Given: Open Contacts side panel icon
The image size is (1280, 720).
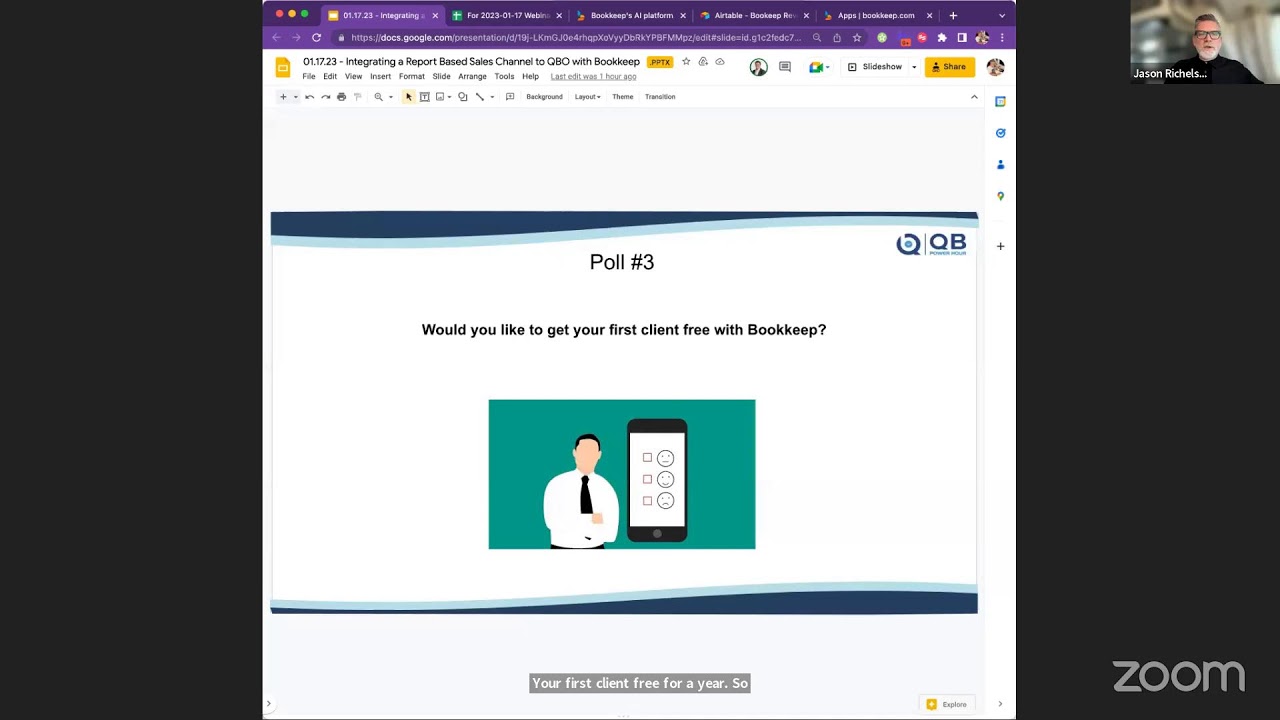Looking at the screenshot, I should (x=1000, y=165).
